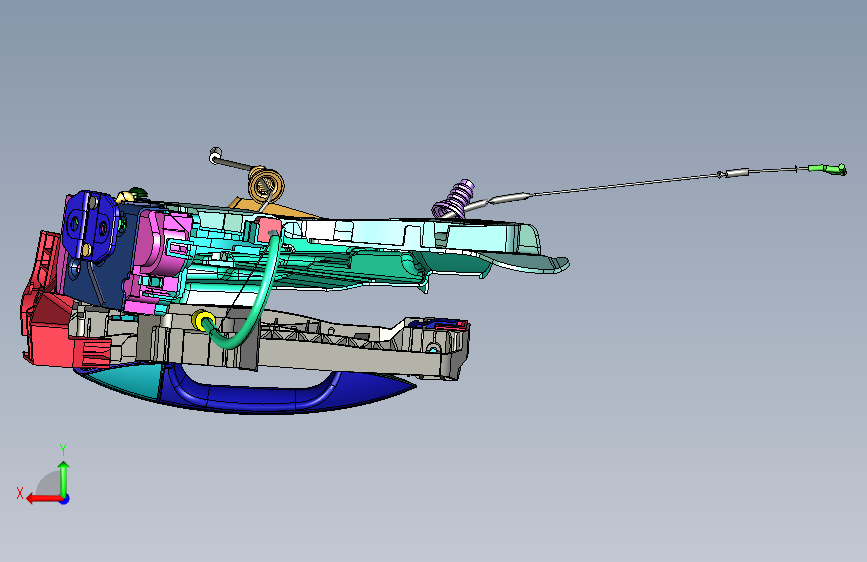
Task: Select the dark blue latch plate with holes
Action: tap(88, 226)
